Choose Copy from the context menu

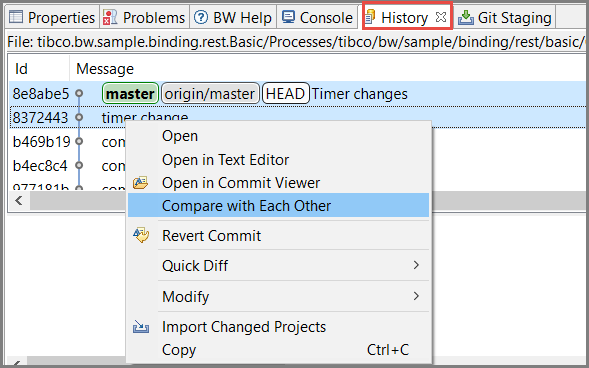click(278, 350)
